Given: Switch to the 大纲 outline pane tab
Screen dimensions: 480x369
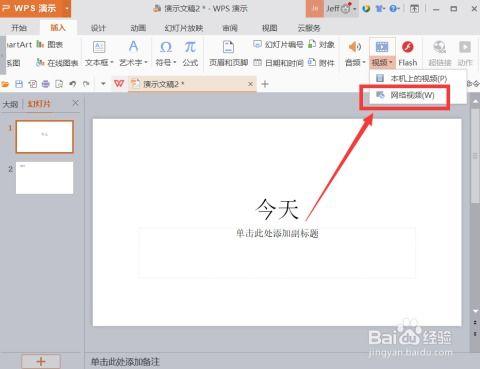Looking at the screenshot, I should 10,104.
